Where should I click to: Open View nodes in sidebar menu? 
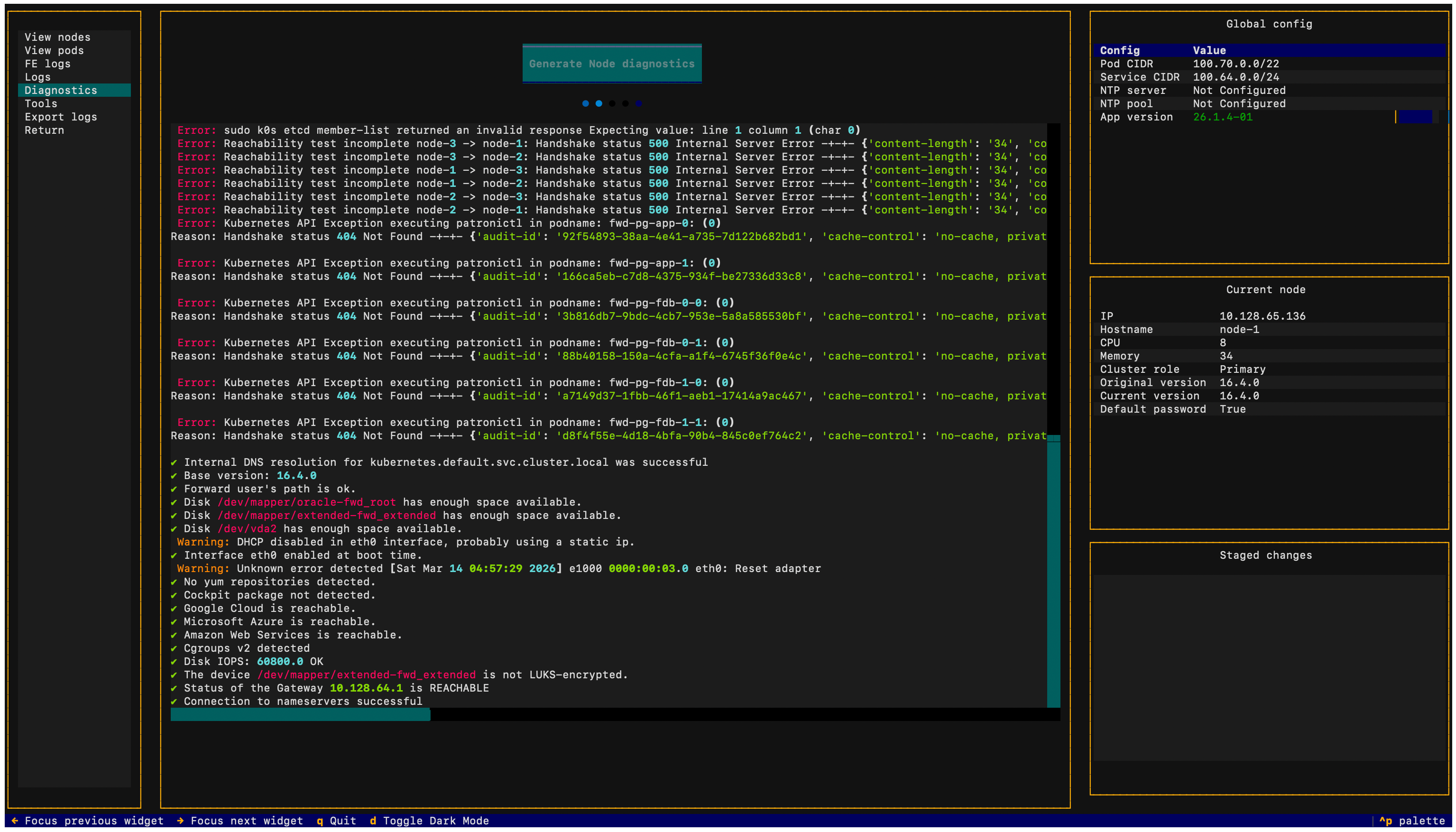[x=74, y=37]
